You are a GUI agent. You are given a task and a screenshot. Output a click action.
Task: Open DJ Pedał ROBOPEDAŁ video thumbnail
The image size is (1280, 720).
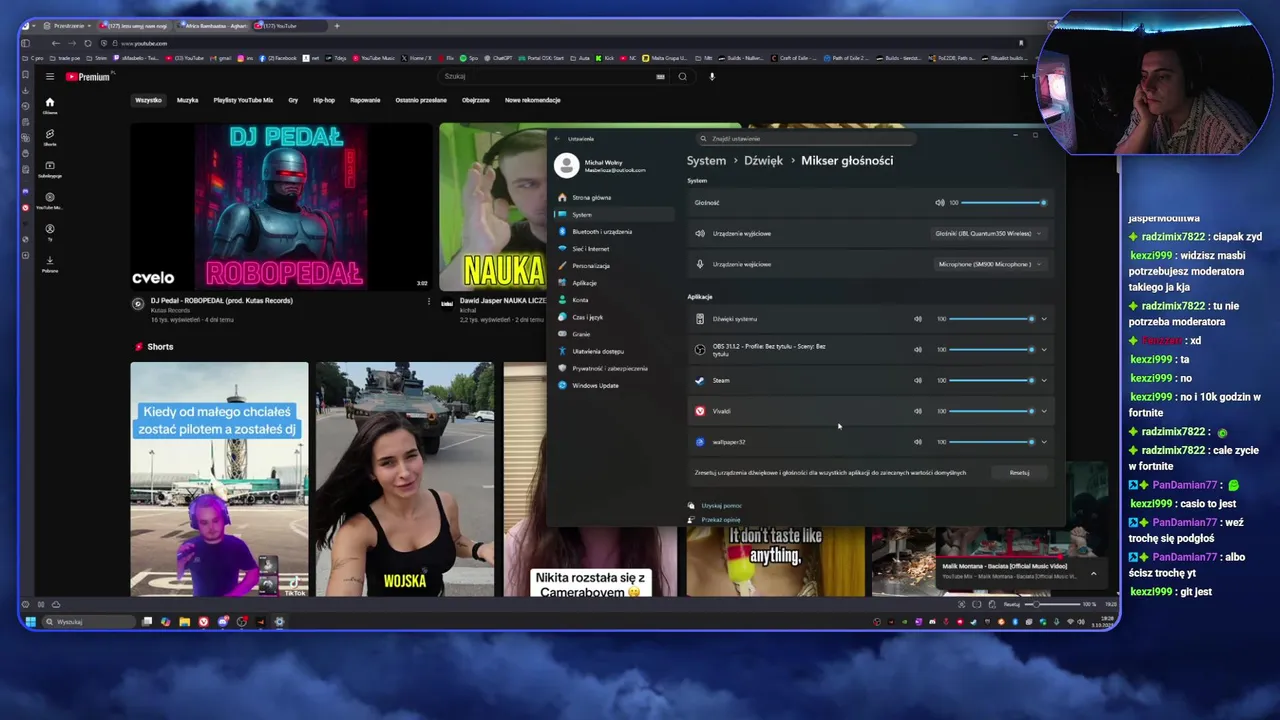point(282,207)
